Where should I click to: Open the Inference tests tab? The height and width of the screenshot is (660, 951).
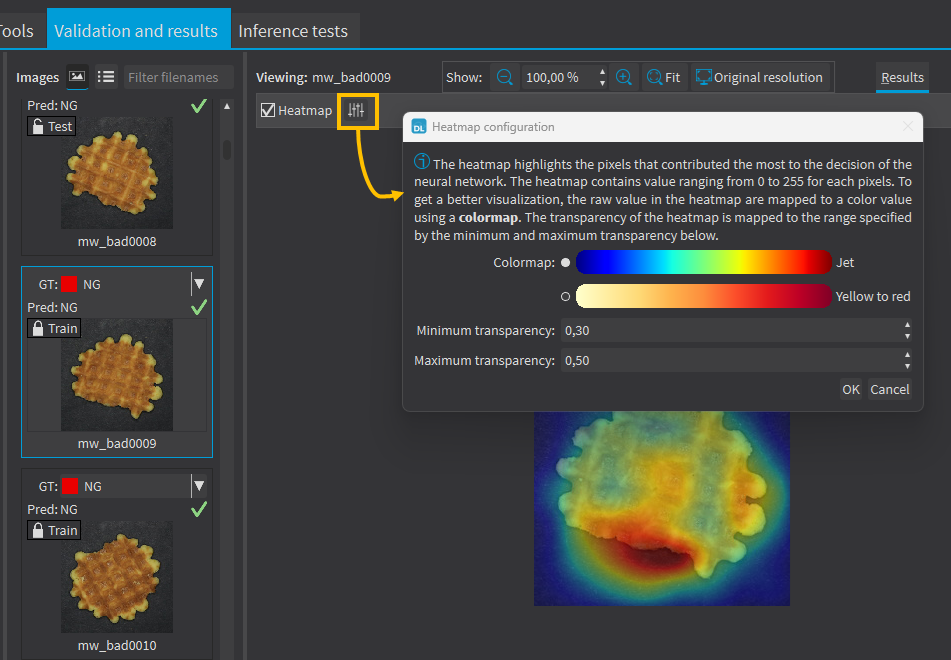(x=293, y=31)
